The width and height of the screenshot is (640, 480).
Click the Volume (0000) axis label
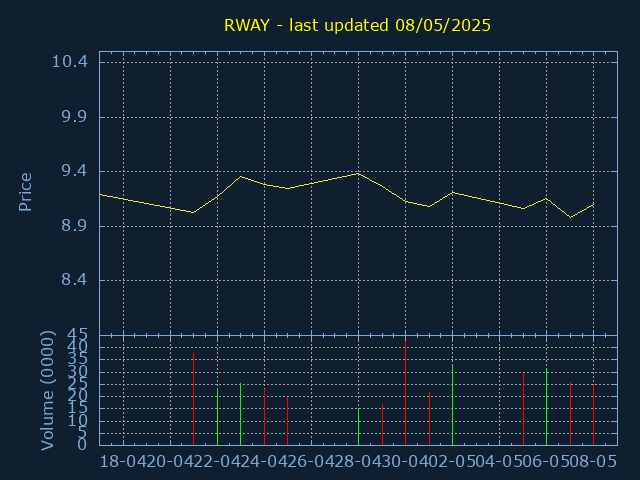(x=47, y=391)
